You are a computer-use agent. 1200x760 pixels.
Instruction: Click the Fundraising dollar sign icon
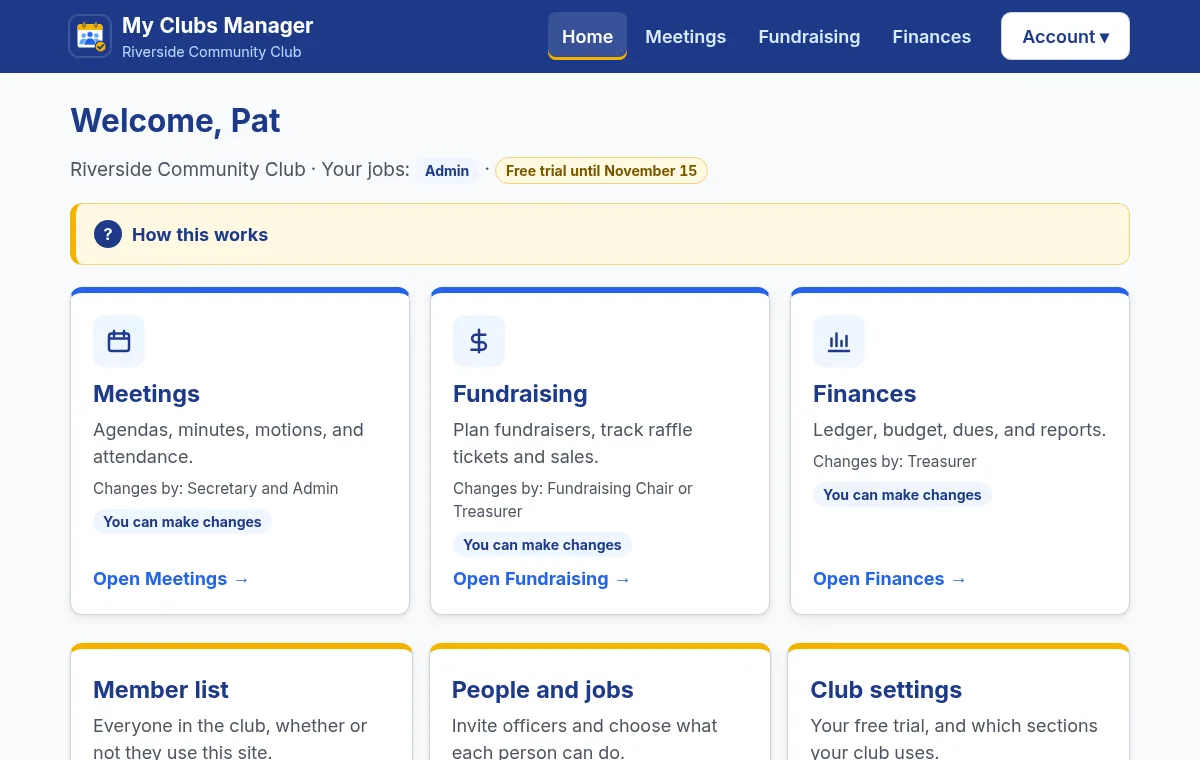coord(479,341)
